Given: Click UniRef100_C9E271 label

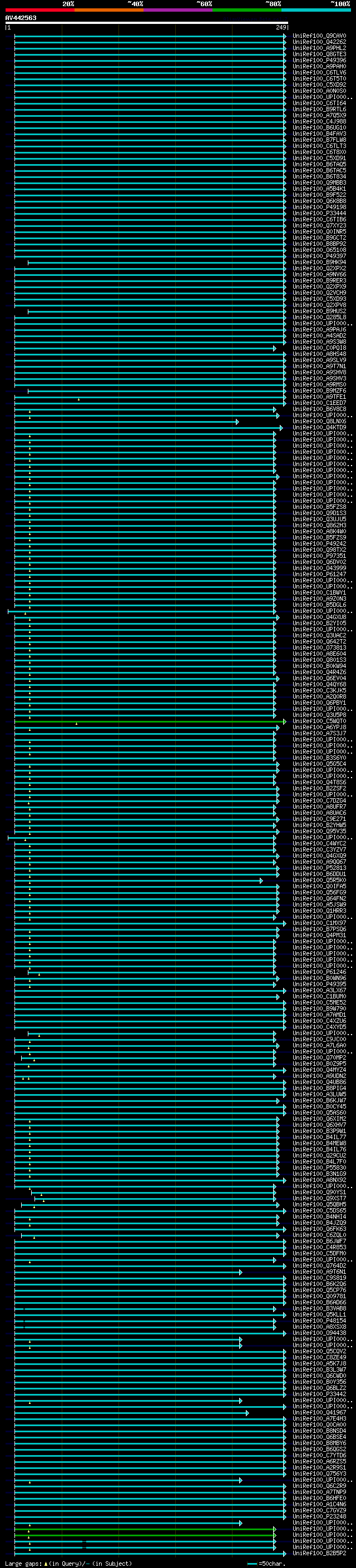Looking at the screenshot, I should point(319,819).
